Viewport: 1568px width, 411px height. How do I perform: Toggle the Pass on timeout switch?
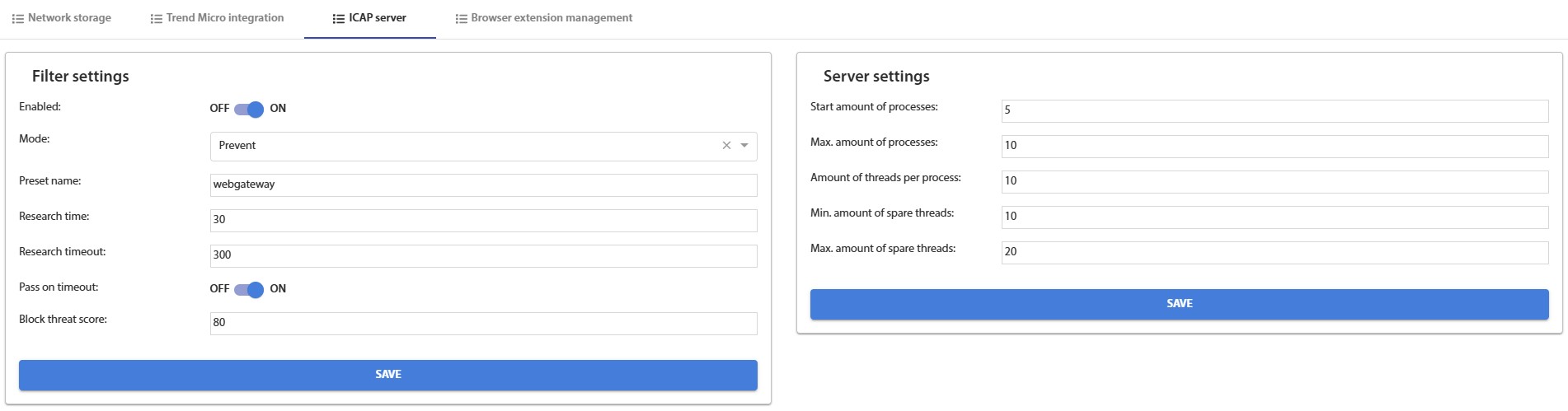[x=248, y=289]
